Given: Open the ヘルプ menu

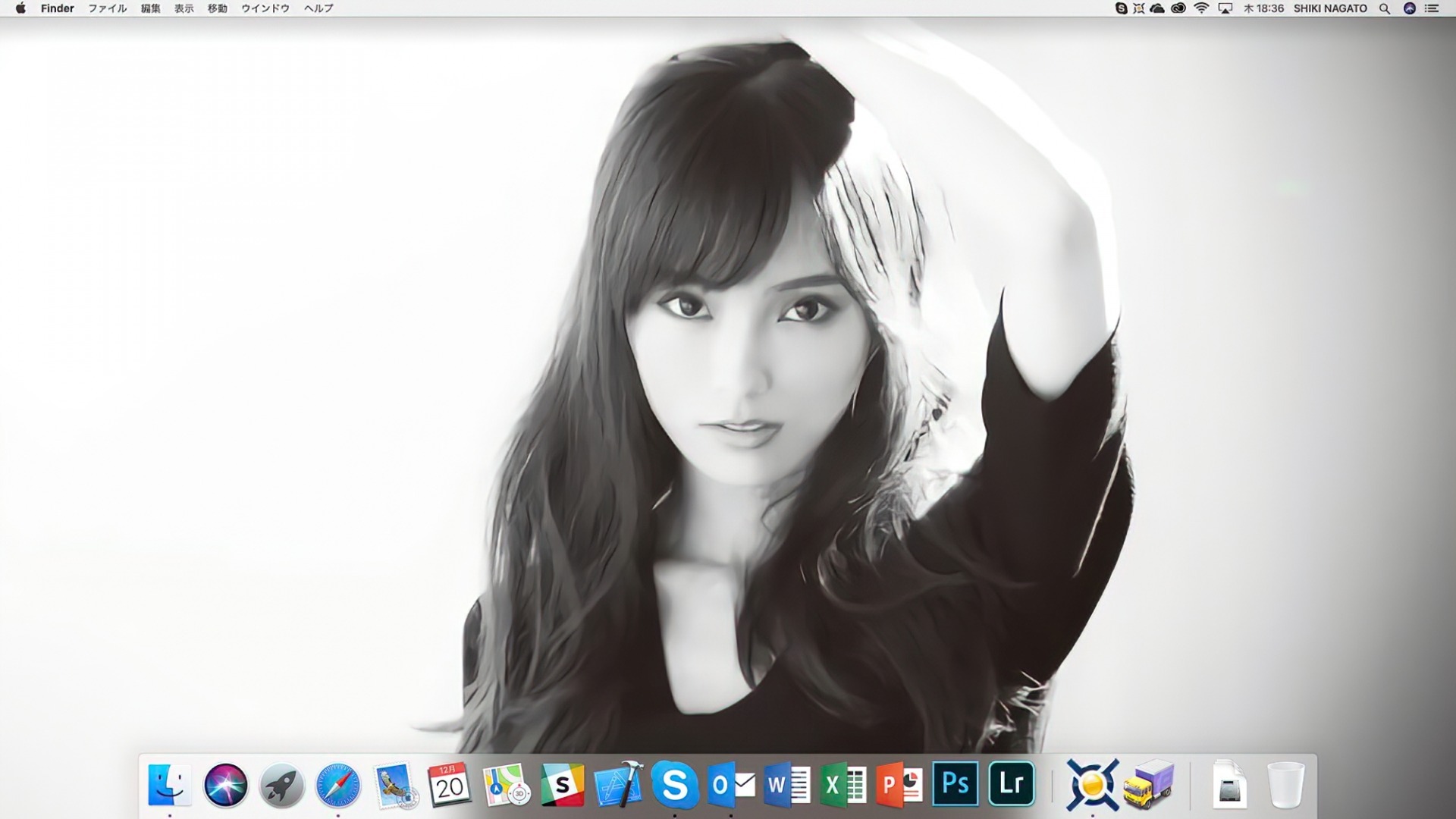Looking at the screenshot, I should tap(318, 8).
